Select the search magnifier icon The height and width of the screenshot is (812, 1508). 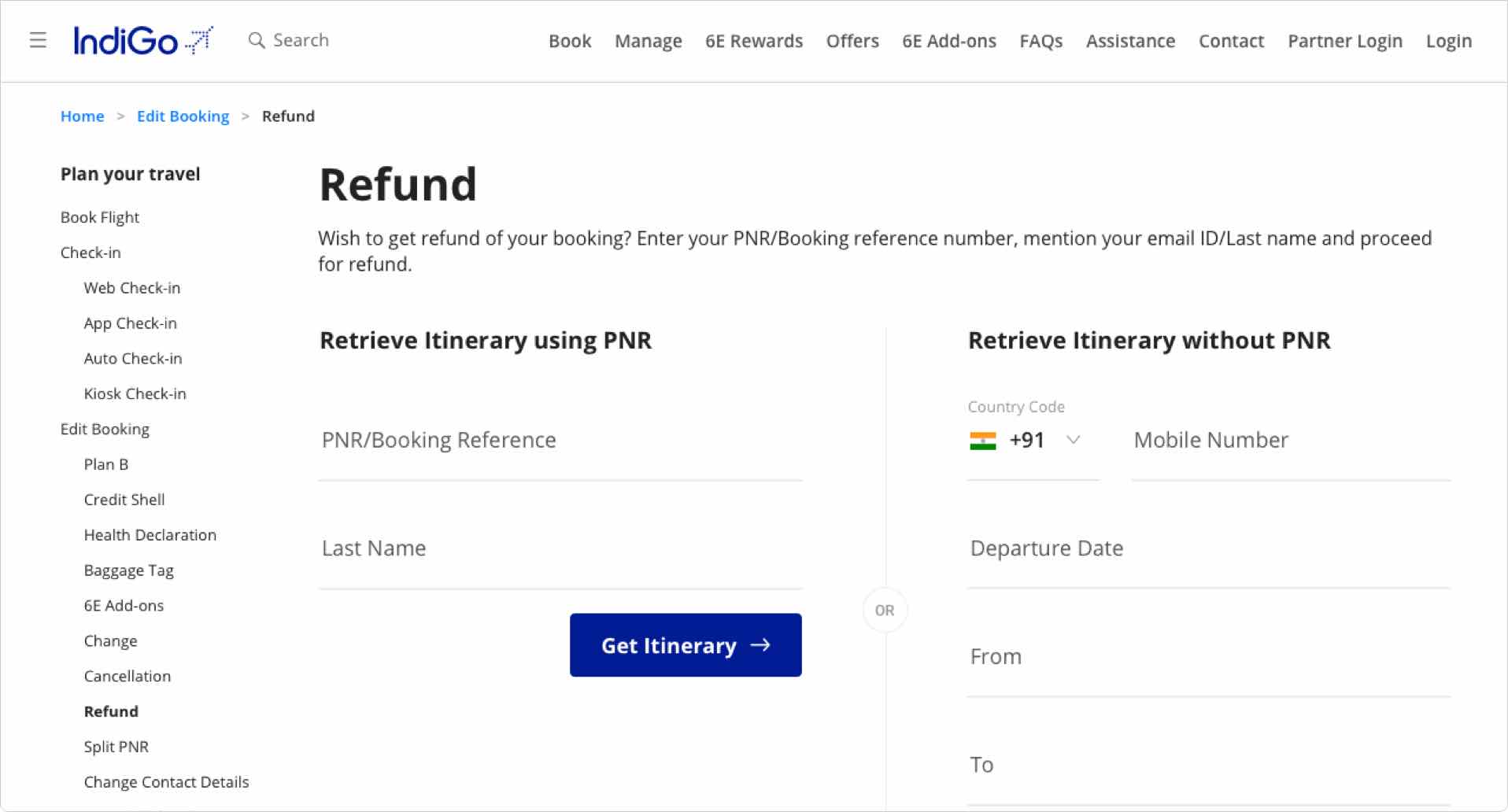coord(257,40)
